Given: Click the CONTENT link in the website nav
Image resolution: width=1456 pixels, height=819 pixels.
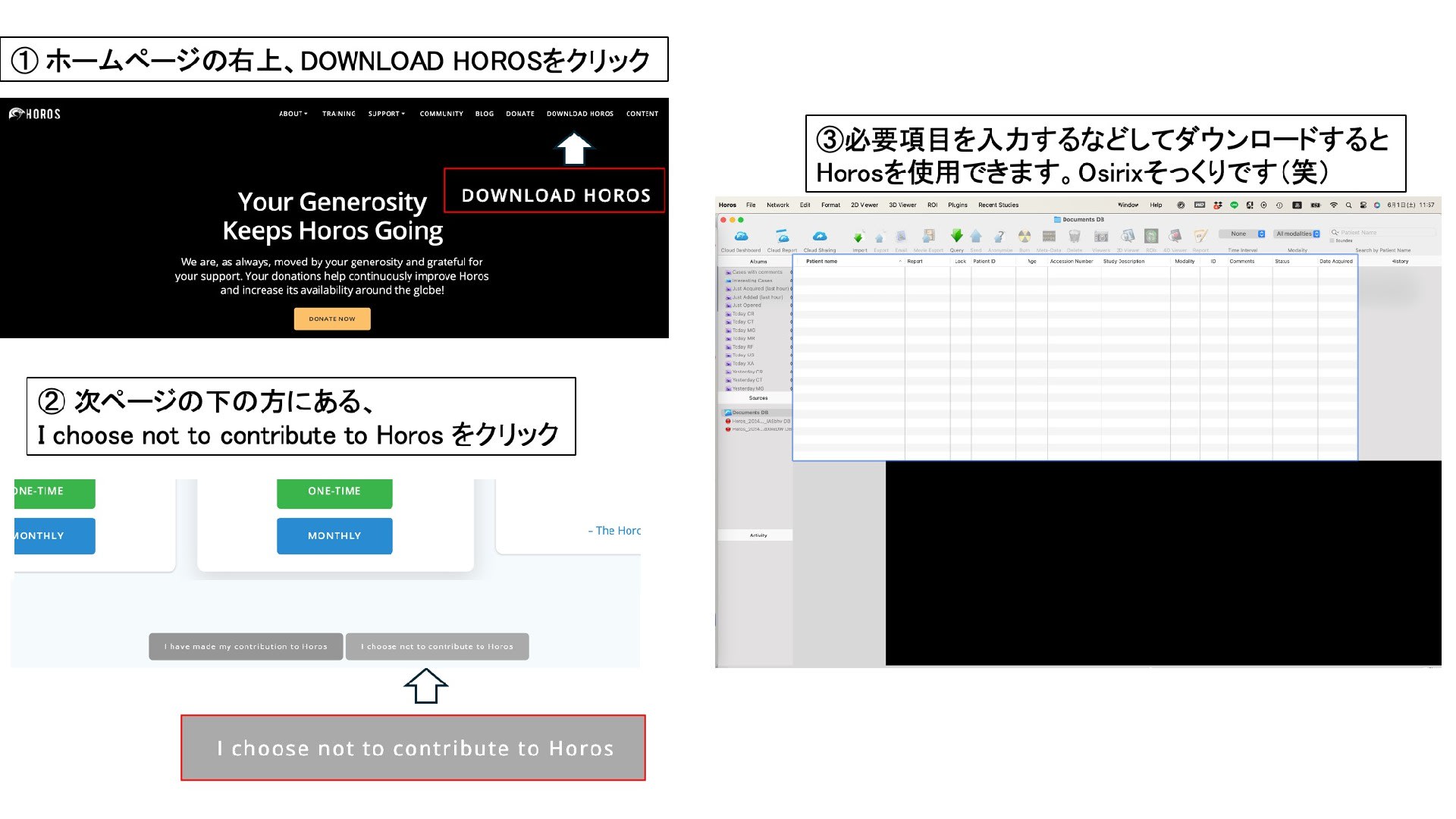Looking at the screenshot, I should click(x=642, y=114).
